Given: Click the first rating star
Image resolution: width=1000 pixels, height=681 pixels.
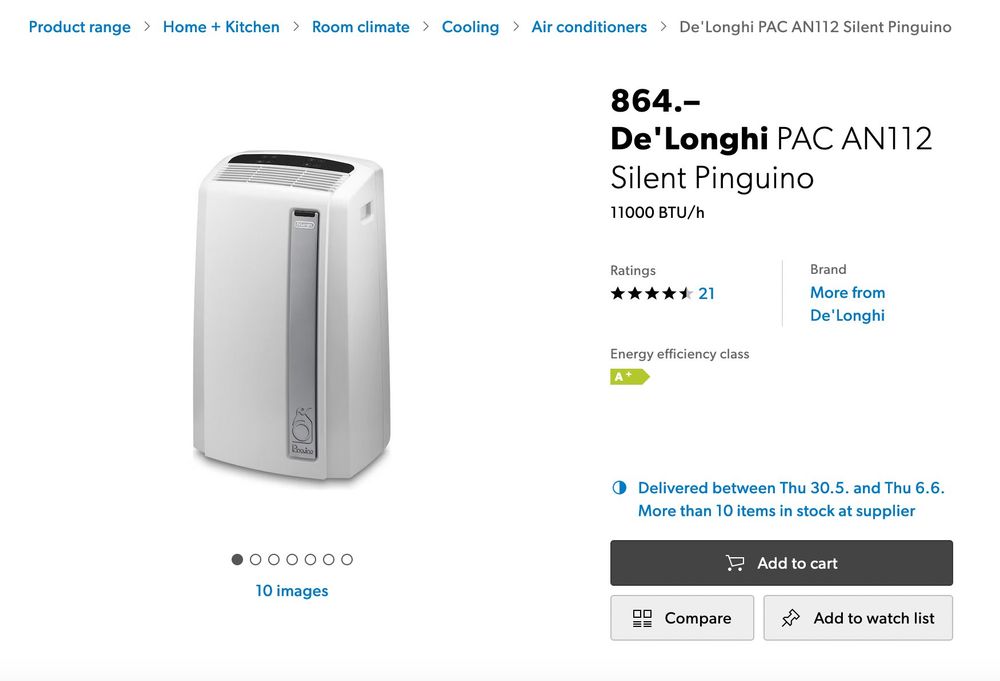Looking at the screenshot, I should pos(616,294).
